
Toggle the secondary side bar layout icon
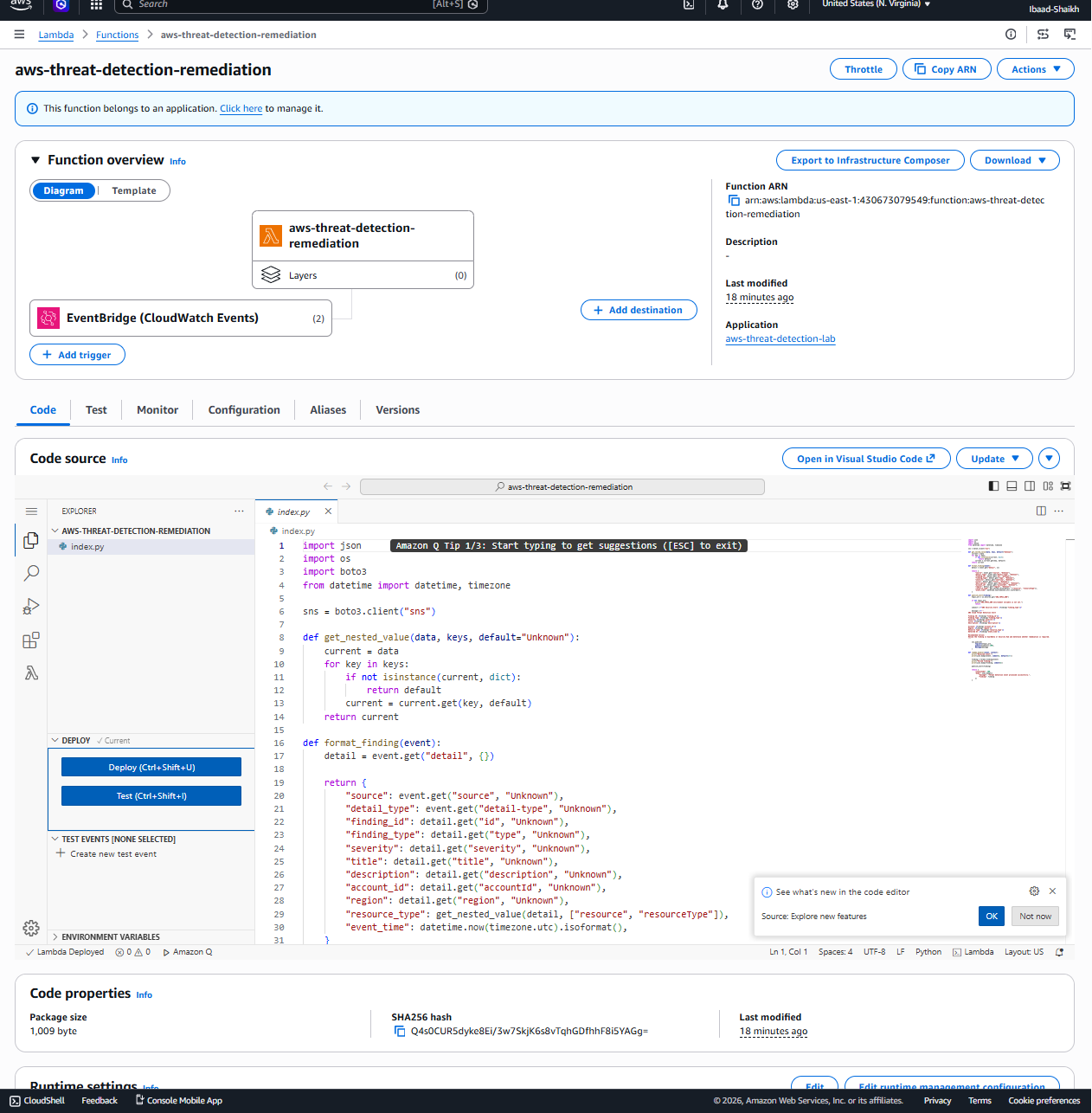(1030, 486)
